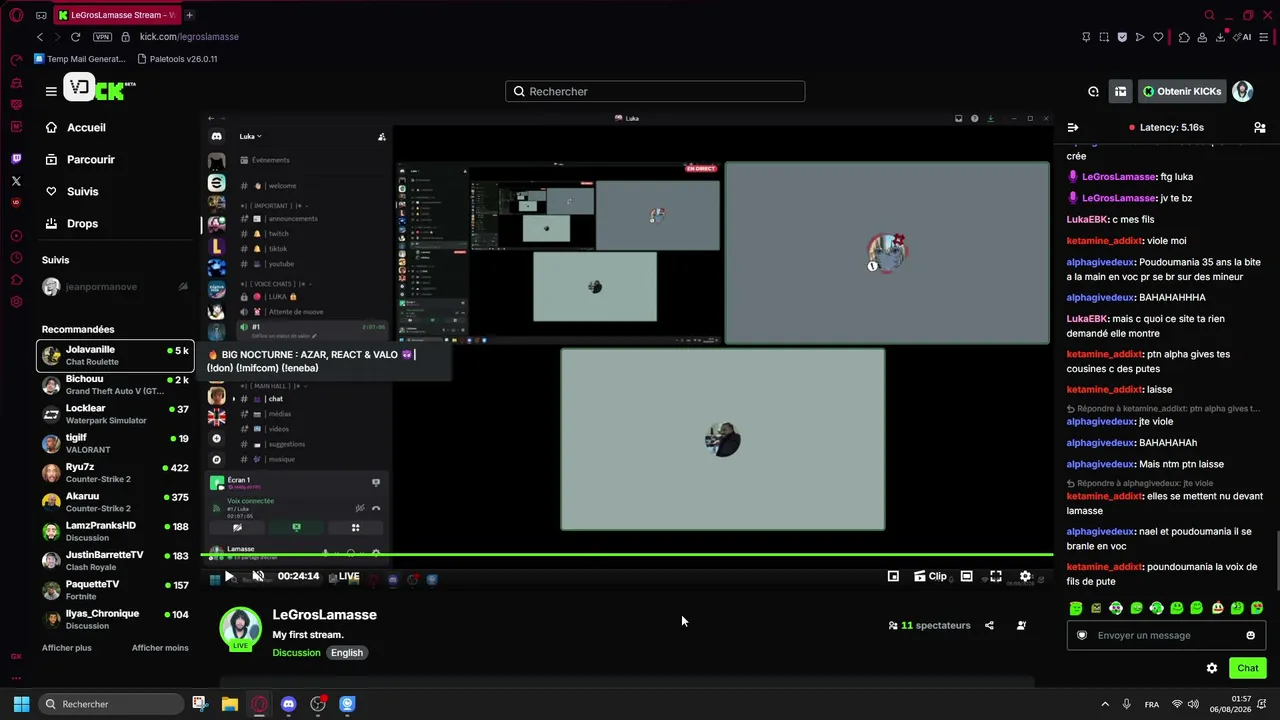Open the Kick shop gift box icon

tap(1120, 91)
